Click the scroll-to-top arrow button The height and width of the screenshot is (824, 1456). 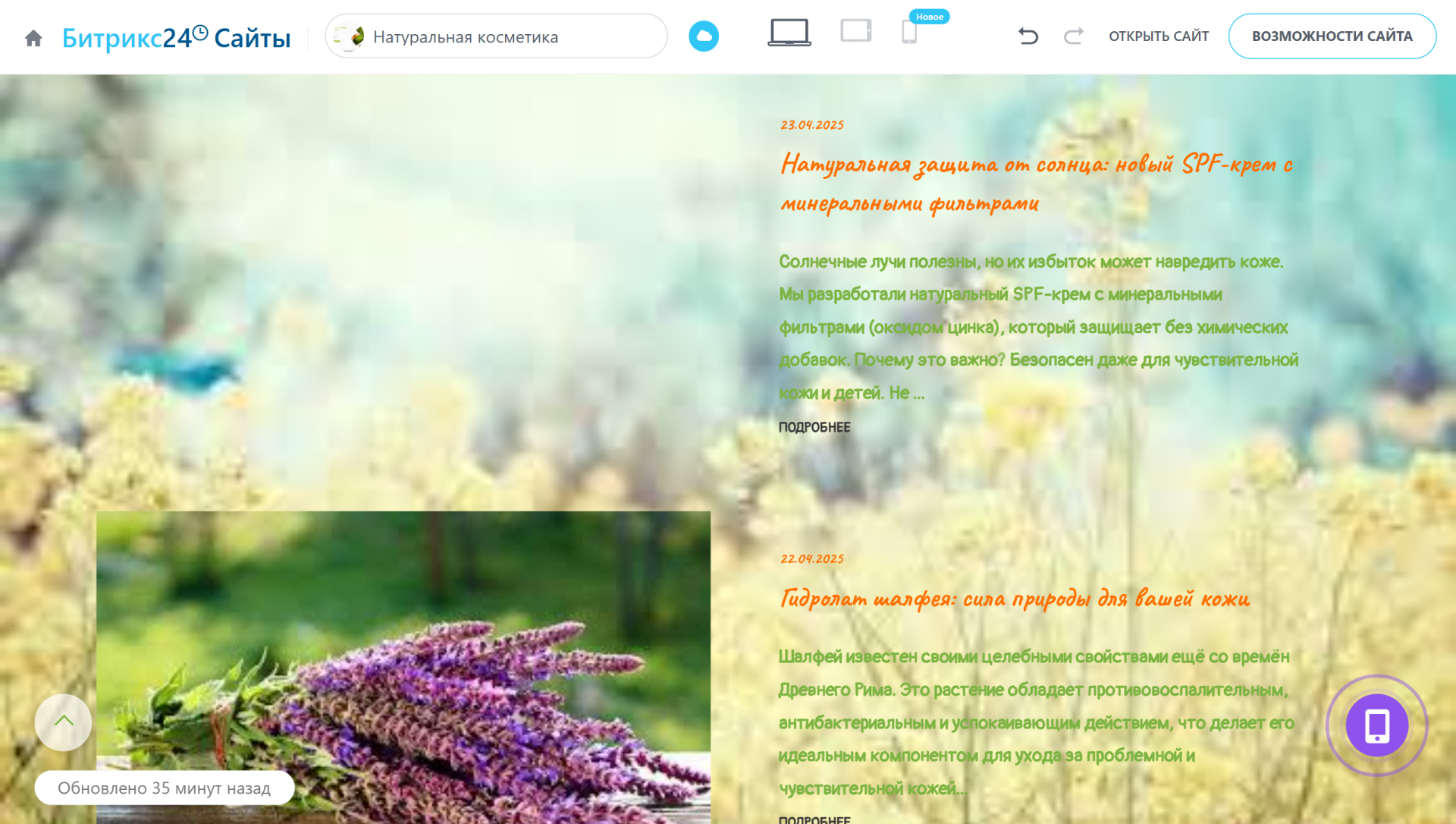63,722
